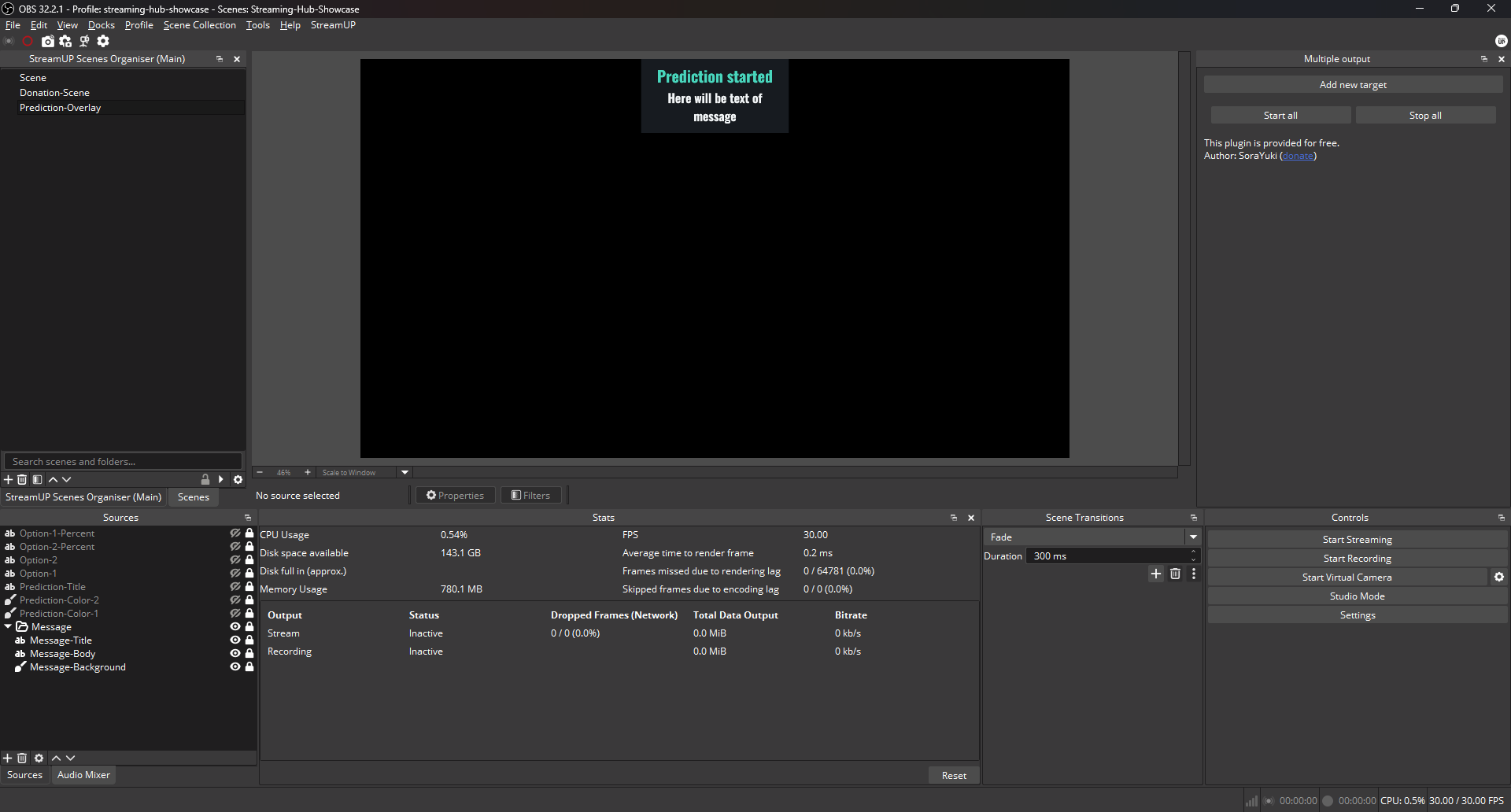Open transition properties three-dot menu

pyautogui.click(x=1194, y=574)
